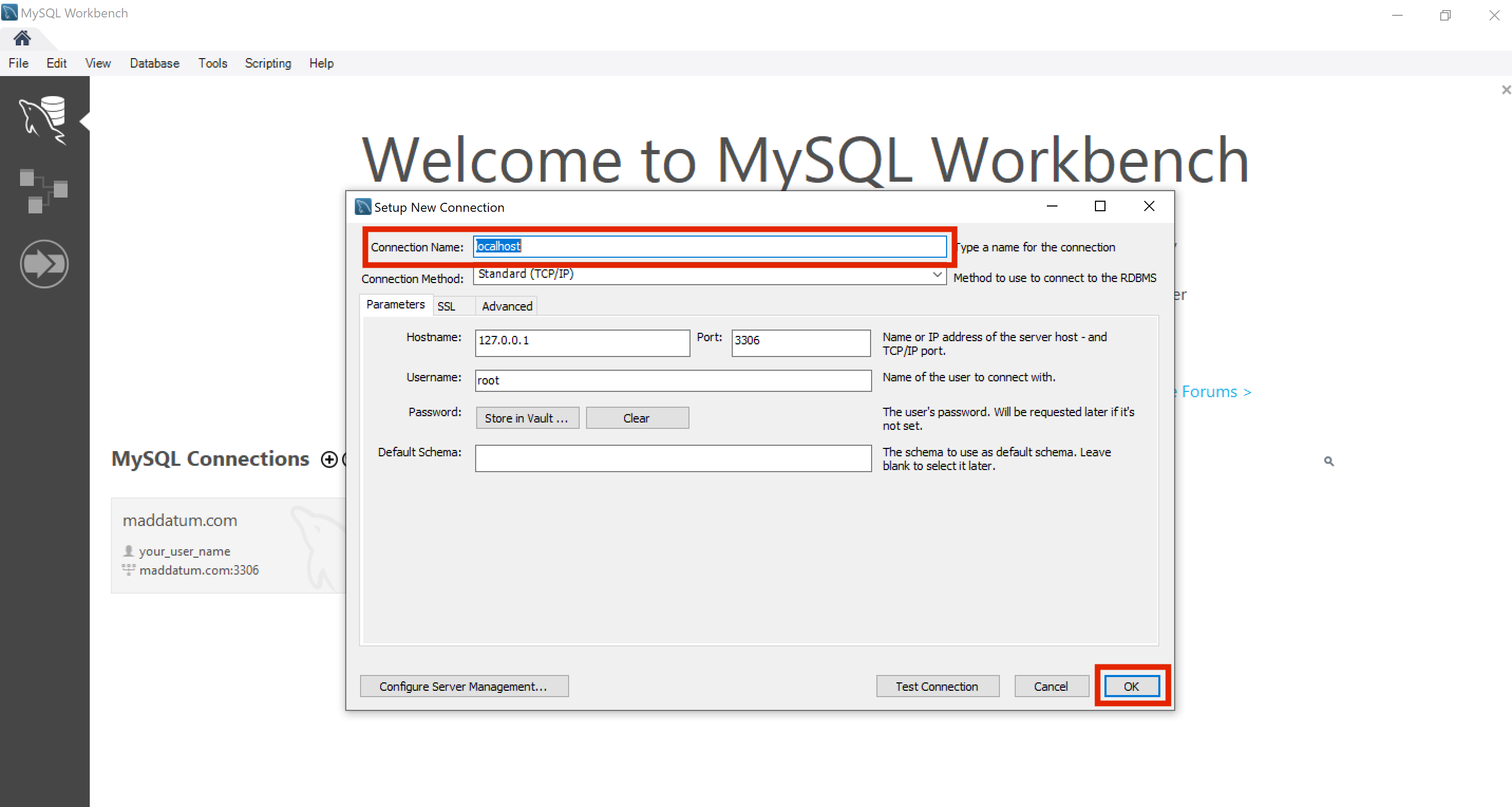Maximize the Setup New Connection dialog
Viewport: 1512px width, 807px height.
click(1100, 206)
